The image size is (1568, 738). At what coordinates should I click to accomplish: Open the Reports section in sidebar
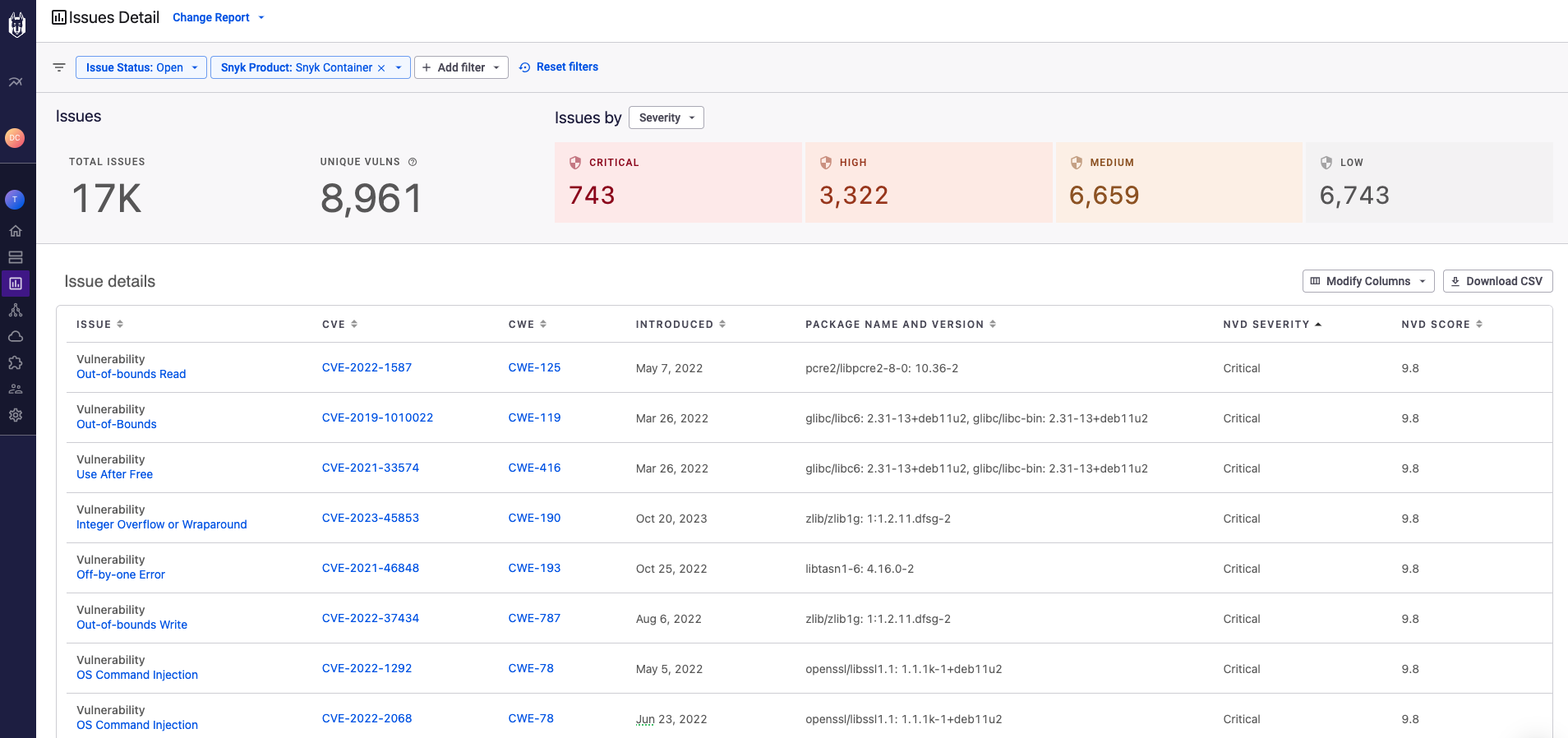click(16, 284)
